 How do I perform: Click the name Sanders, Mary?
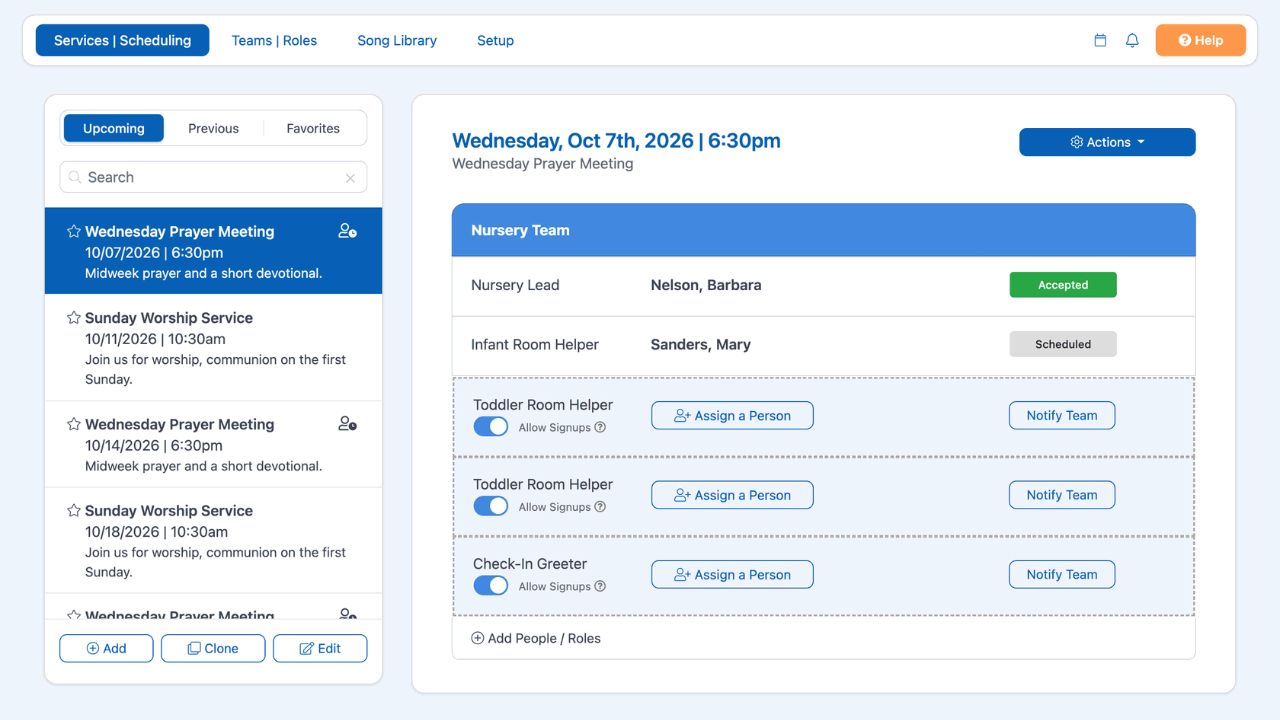tap(701, 344)
